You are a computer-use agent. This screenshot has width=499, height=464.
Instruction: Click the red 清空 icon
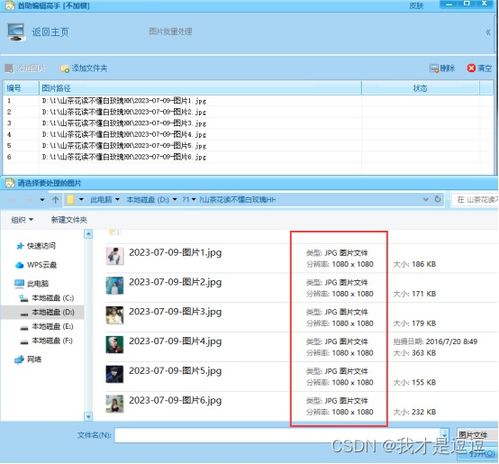tap(471, 68)
